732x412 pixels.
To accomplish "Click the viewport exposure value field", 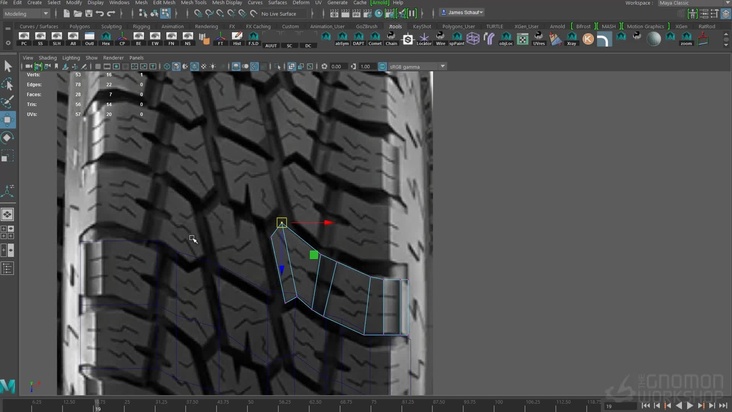I will tap(337, 67).
